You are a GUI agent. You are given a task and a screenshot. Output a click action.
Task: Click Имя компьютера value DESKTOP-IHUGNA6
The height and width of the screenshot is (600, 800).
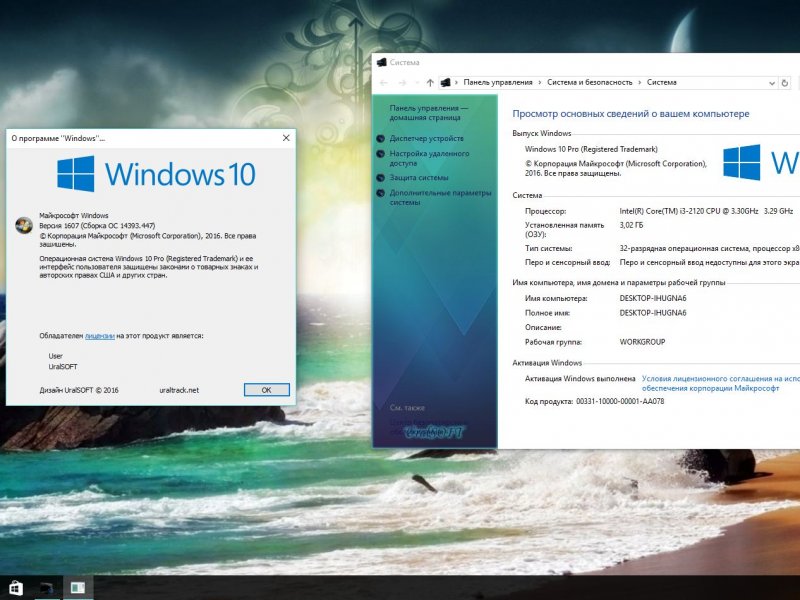653,298
